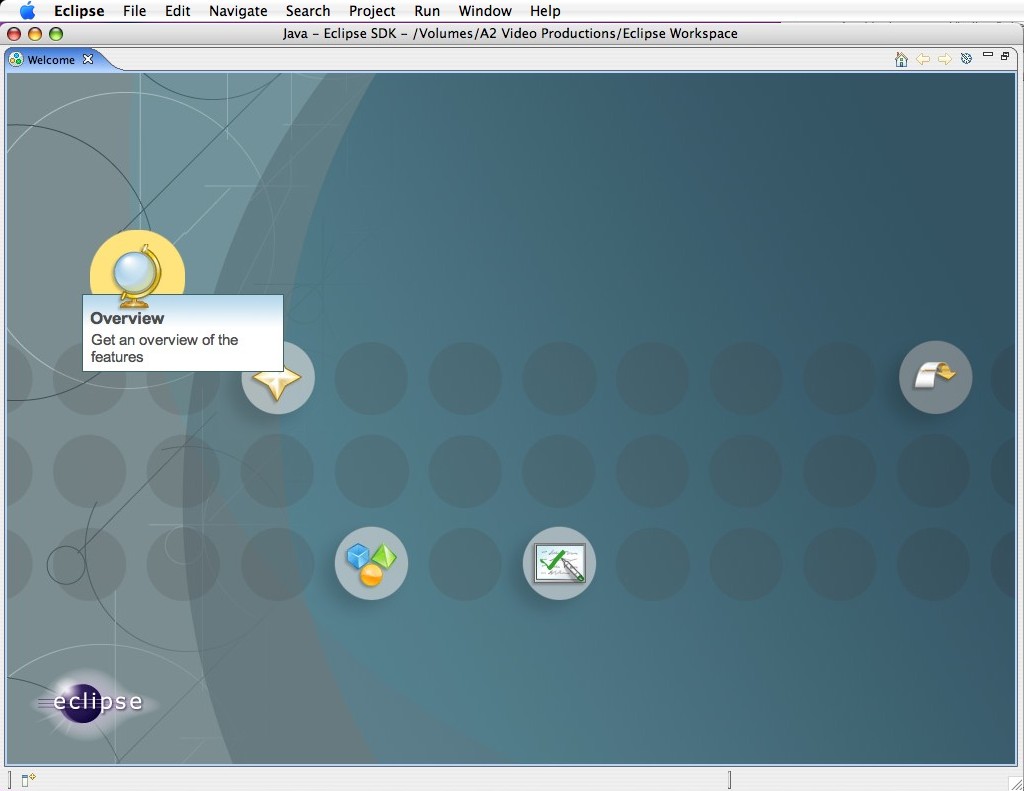Click the fast view icon in status bar

(28, 779)
